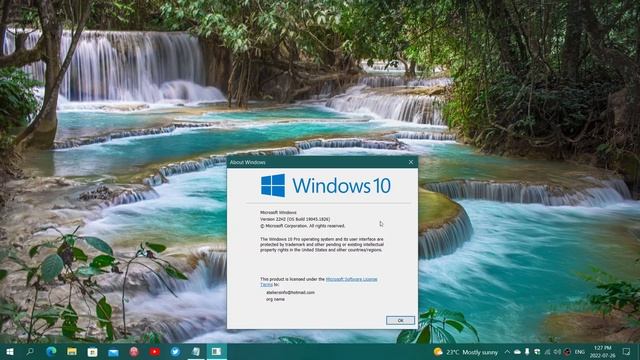The width and height of the screenshot is (640, 360).
Task: Open the clock showing 1:27 PM
Action: pyautogui.click(x=602, y=351)
